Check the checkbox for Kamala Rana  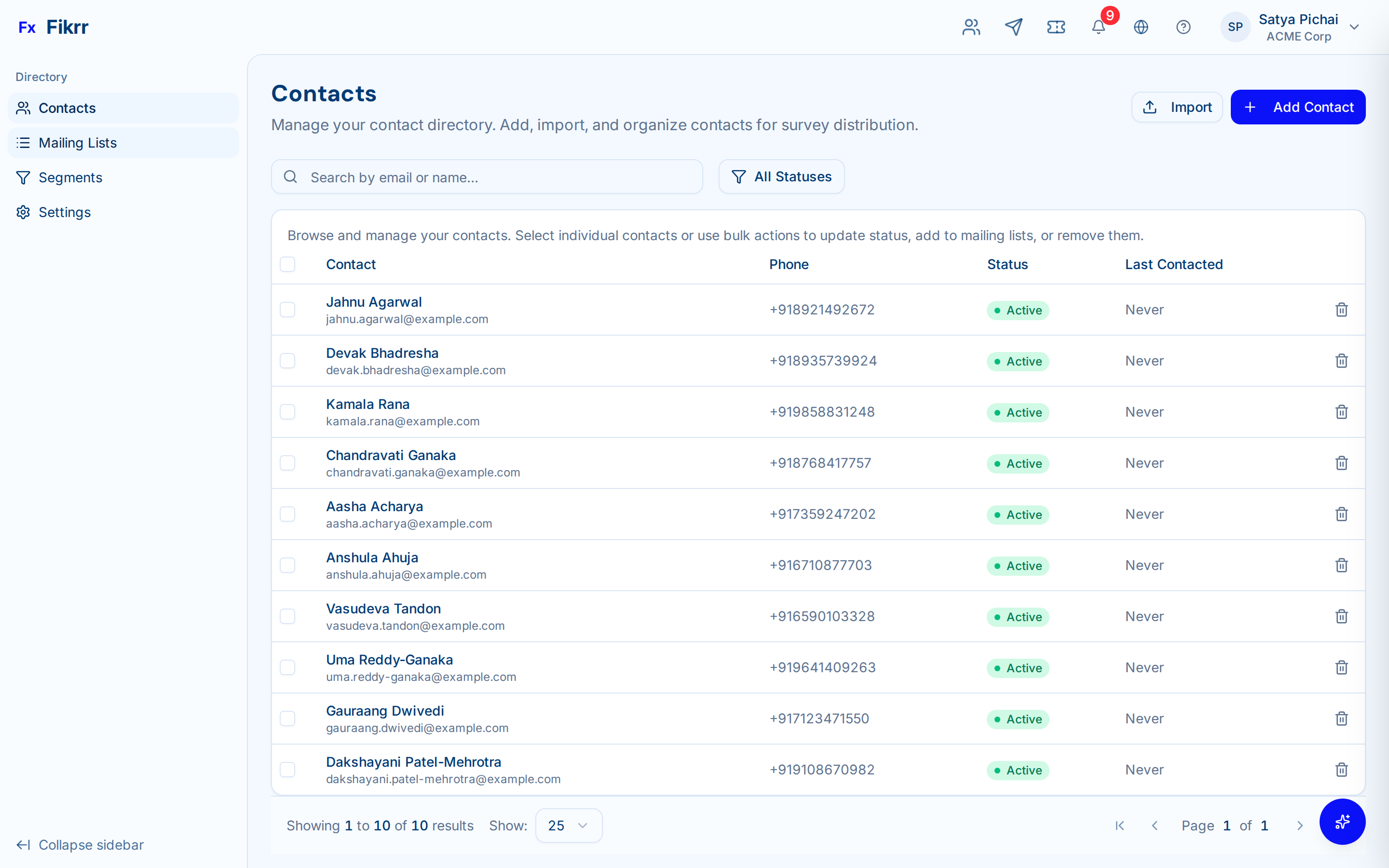point(287,412)
